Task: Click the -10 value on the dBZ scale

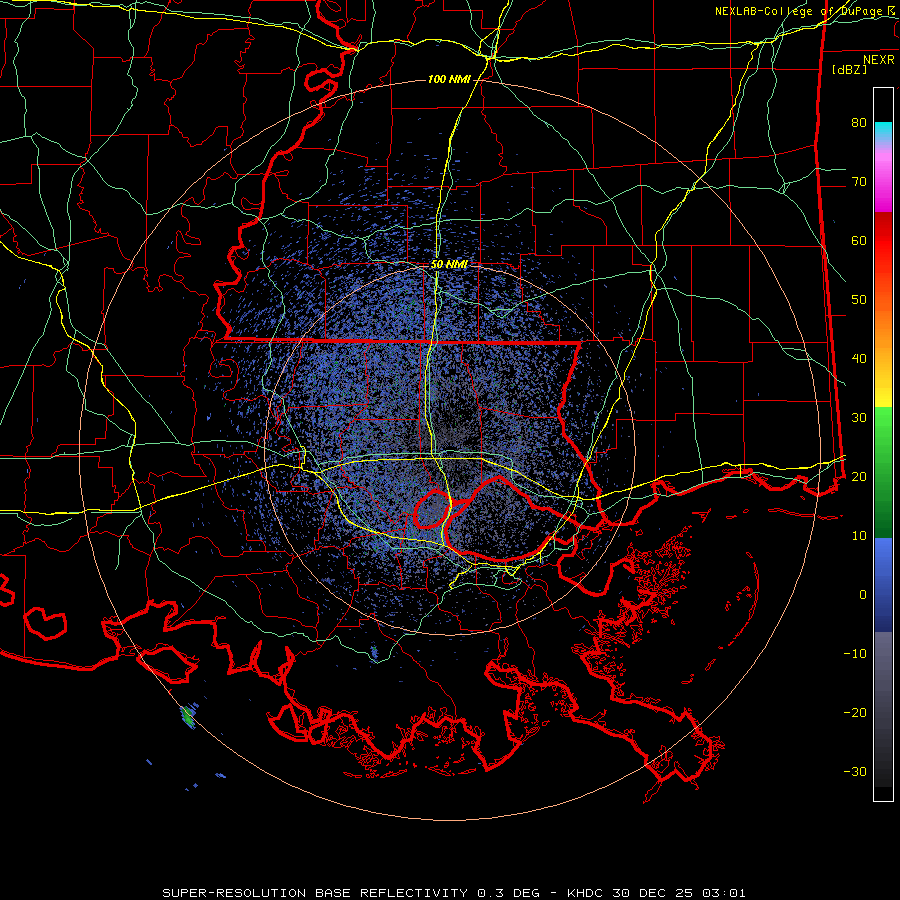Action: click(x=855, y=653)
